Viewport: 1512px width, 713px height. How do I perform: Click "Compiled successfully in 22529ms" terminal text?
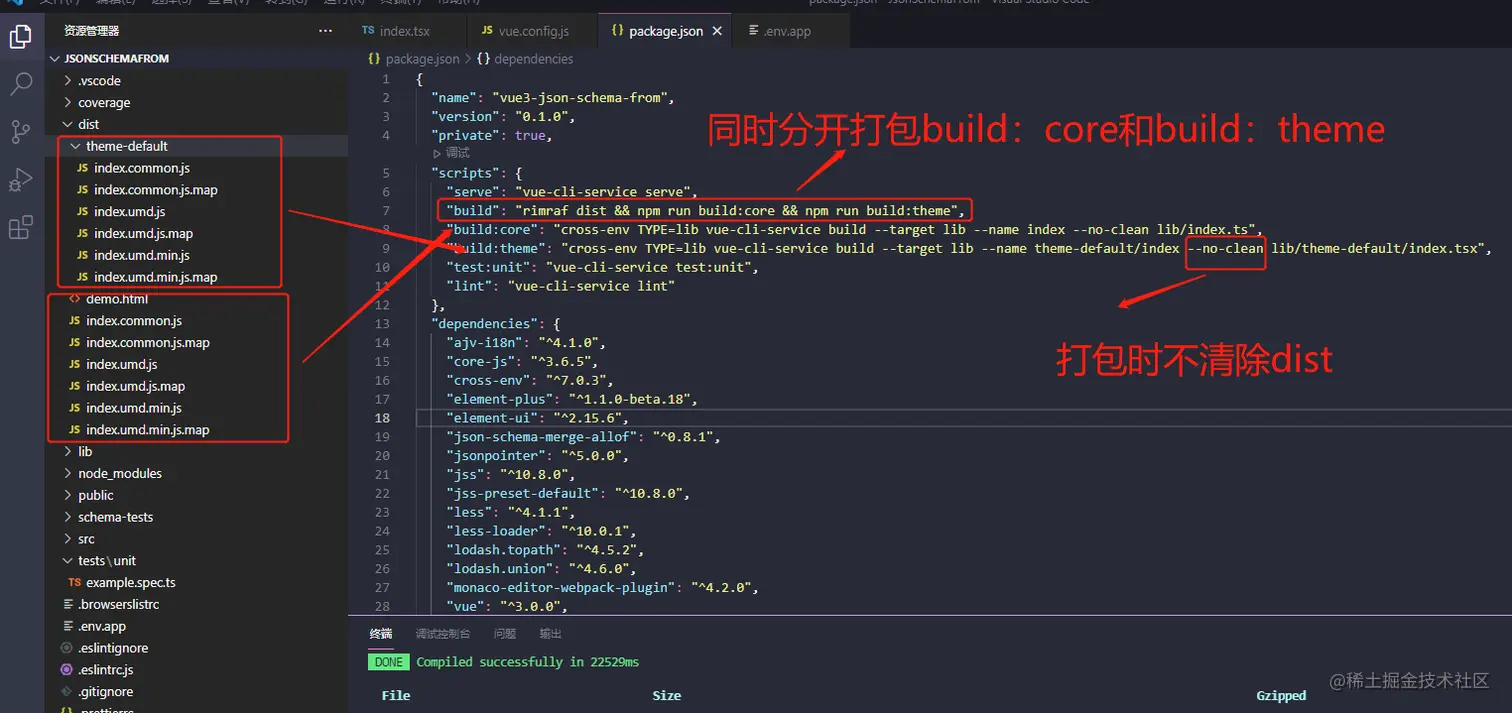point(527,662)
